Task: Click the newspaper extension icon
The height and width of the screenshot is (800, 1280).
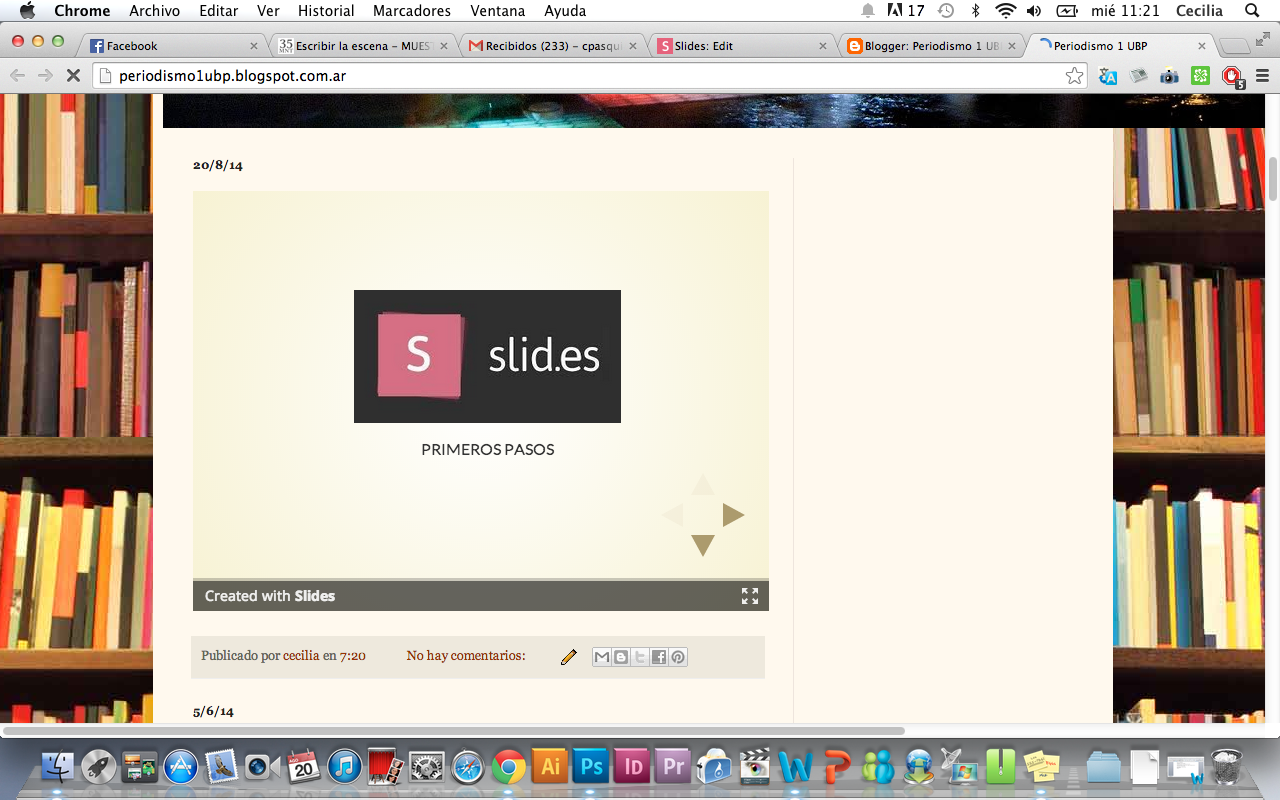Action: pyautogui.click(x=1138, y=76)
